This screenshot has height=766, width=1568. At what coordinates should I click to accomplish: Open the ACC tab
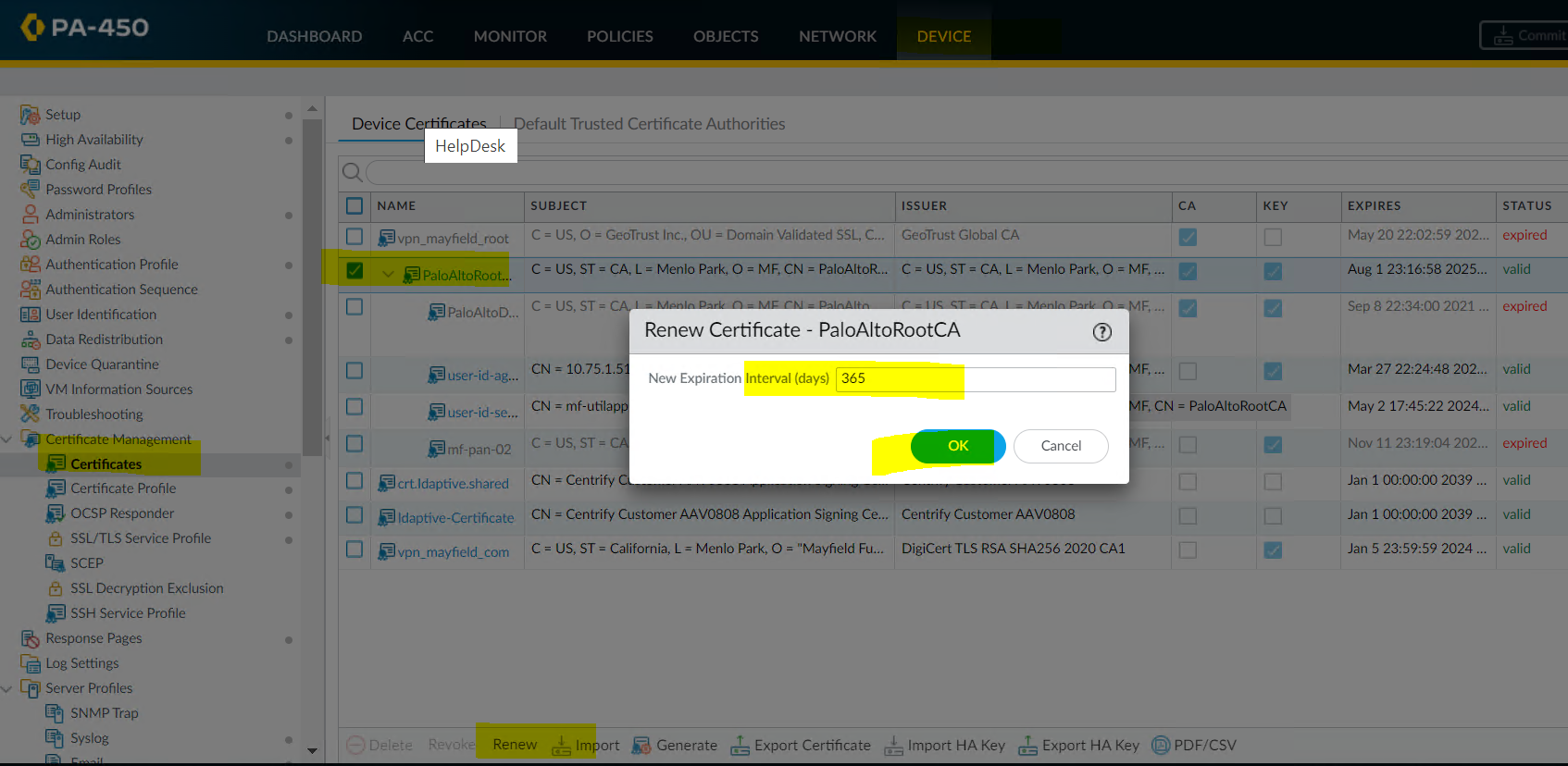click(x=417, y=36)
